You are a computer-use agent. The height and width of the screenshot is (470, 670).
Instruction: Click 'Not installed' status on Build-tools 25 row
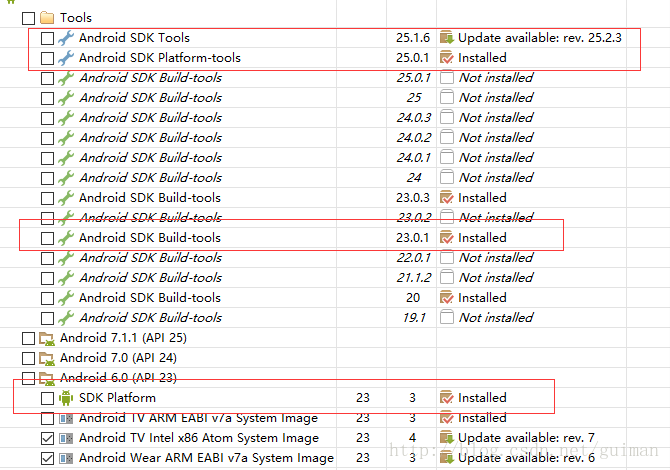coord(496,97)
